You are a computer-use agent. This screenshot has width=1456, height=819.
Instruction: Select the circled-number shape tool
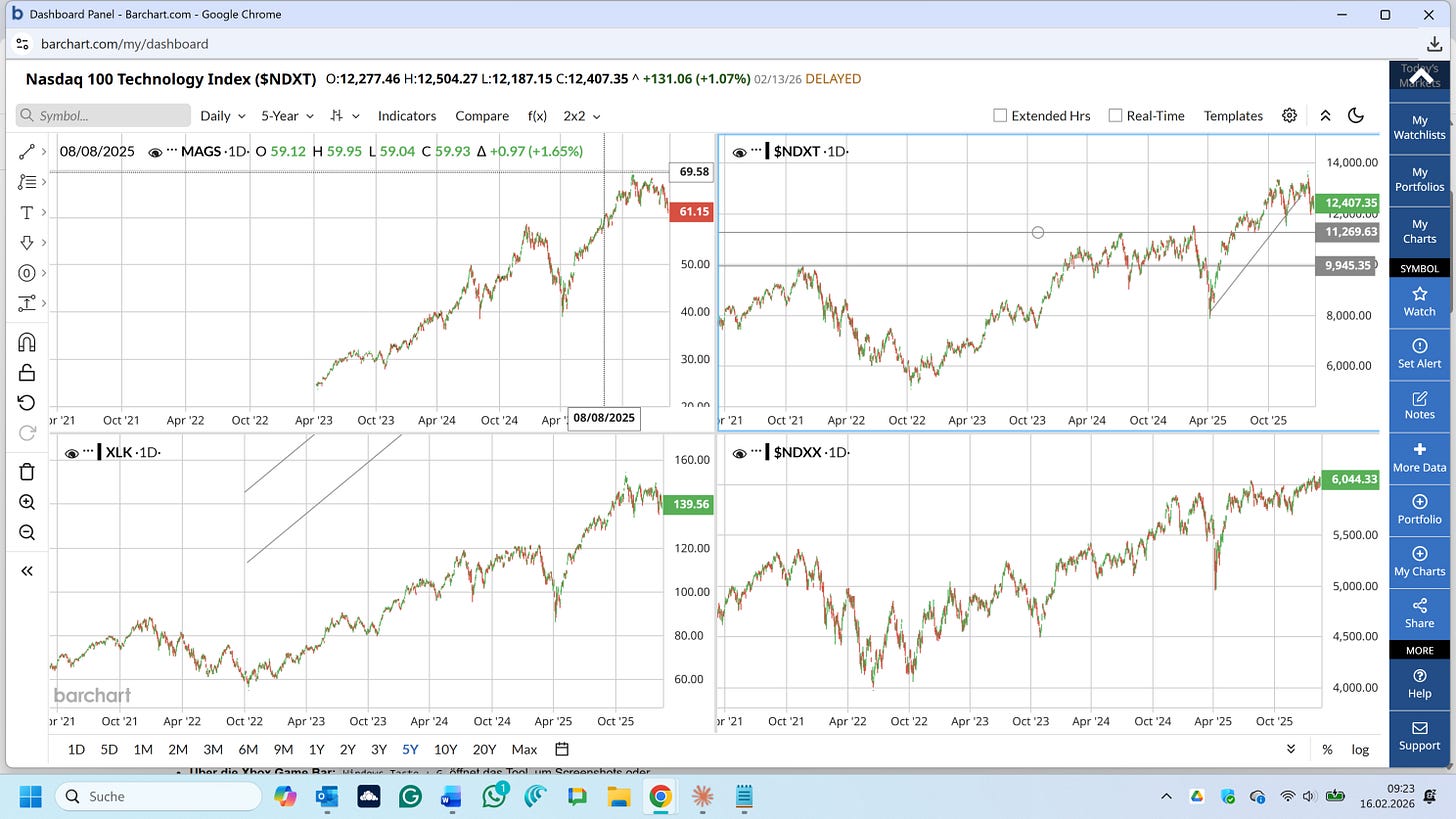coord(27,273)
